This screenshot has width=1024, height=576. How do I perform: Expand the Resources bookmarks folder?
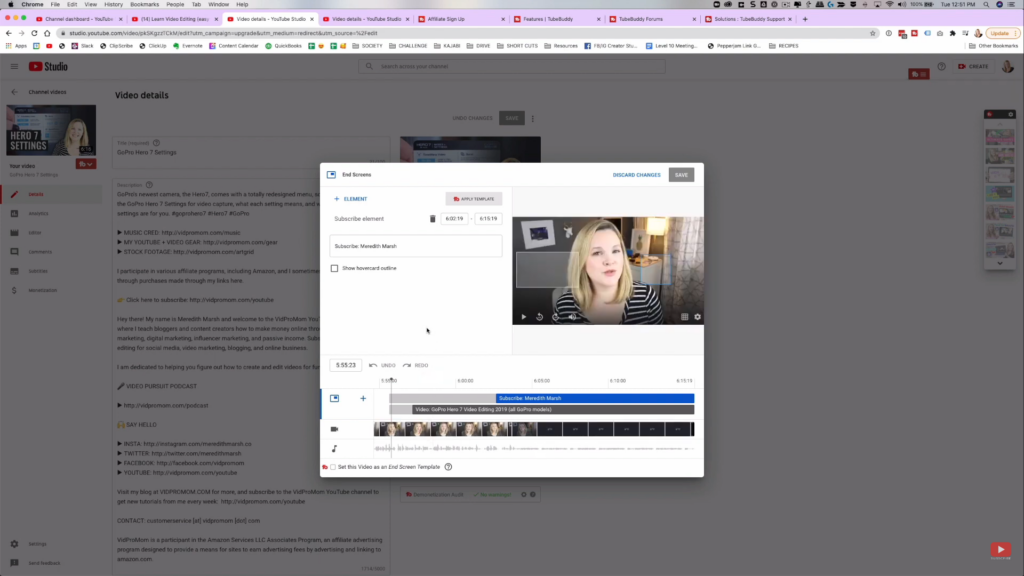coord(560,46)
